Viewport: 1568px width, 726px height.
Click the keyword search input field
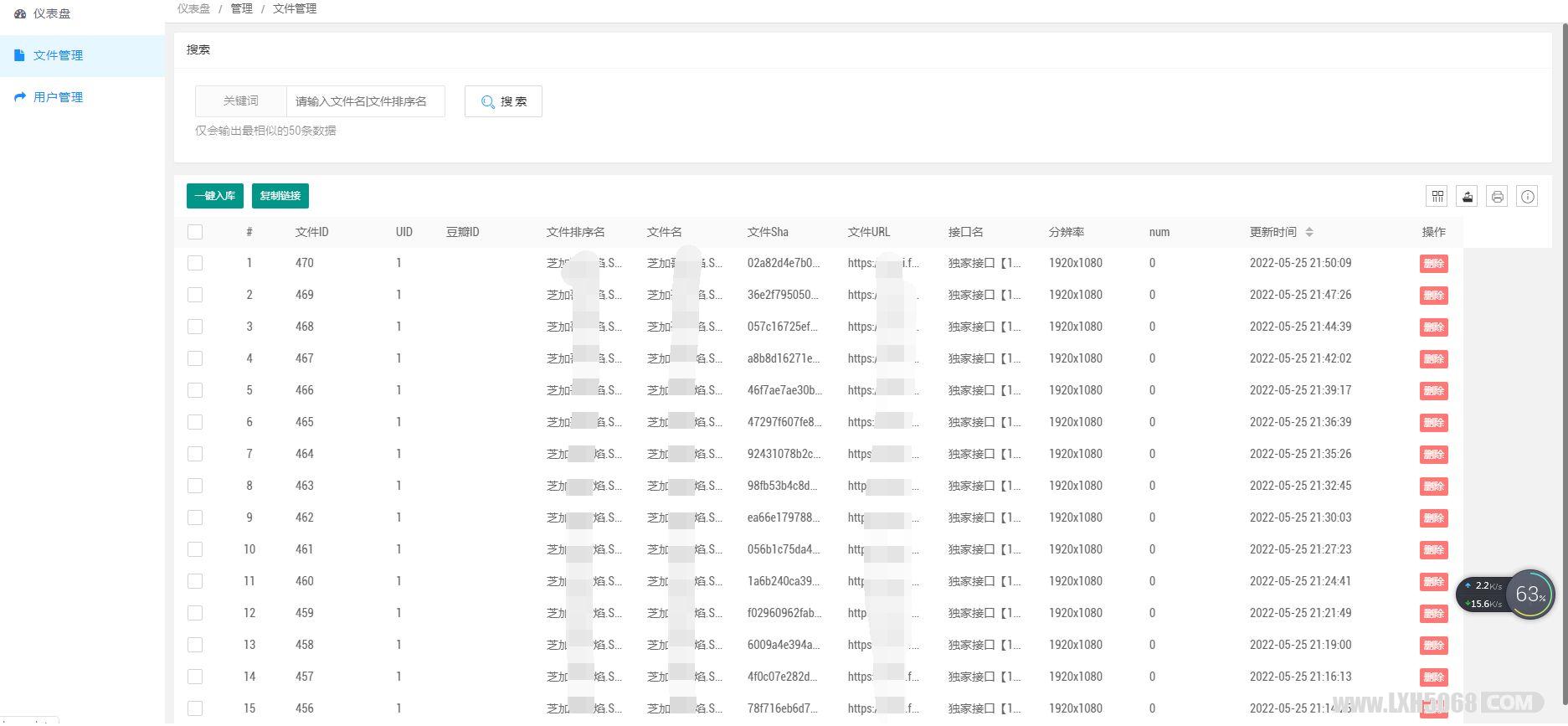365,101
